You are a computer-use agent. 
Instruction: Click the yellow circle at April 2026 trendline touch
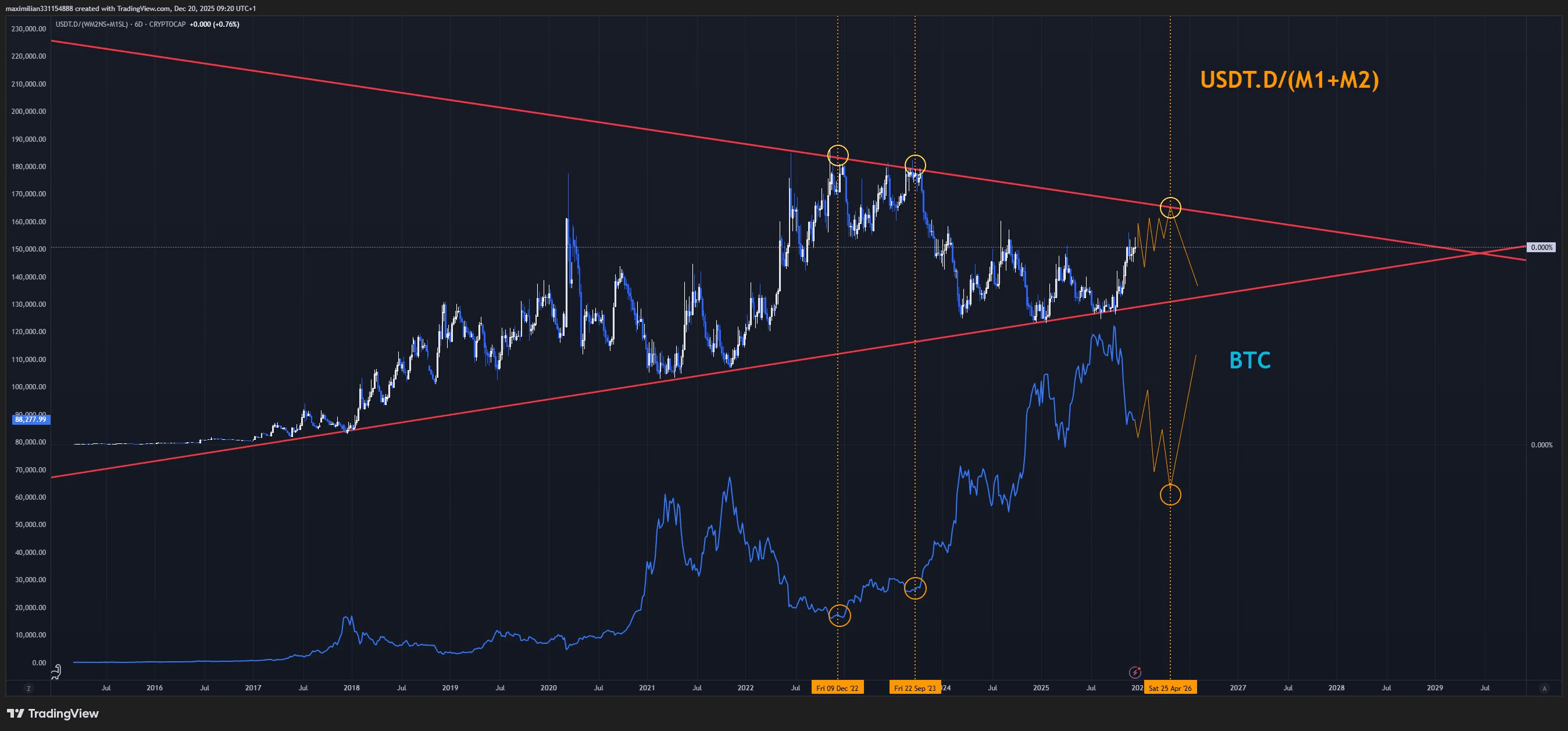1170,207
